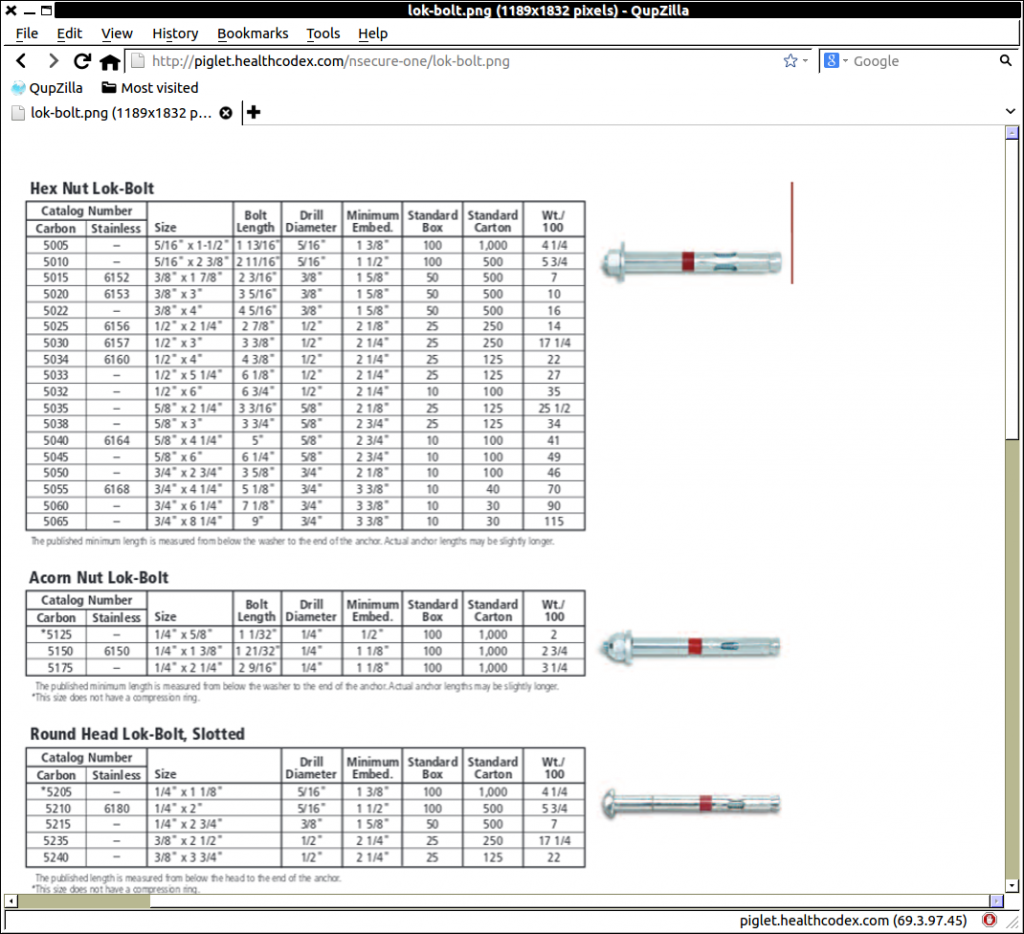Click piglet.healthcodex.com IP status text
Screen dimensions: 1024x934
coord(853,920)
